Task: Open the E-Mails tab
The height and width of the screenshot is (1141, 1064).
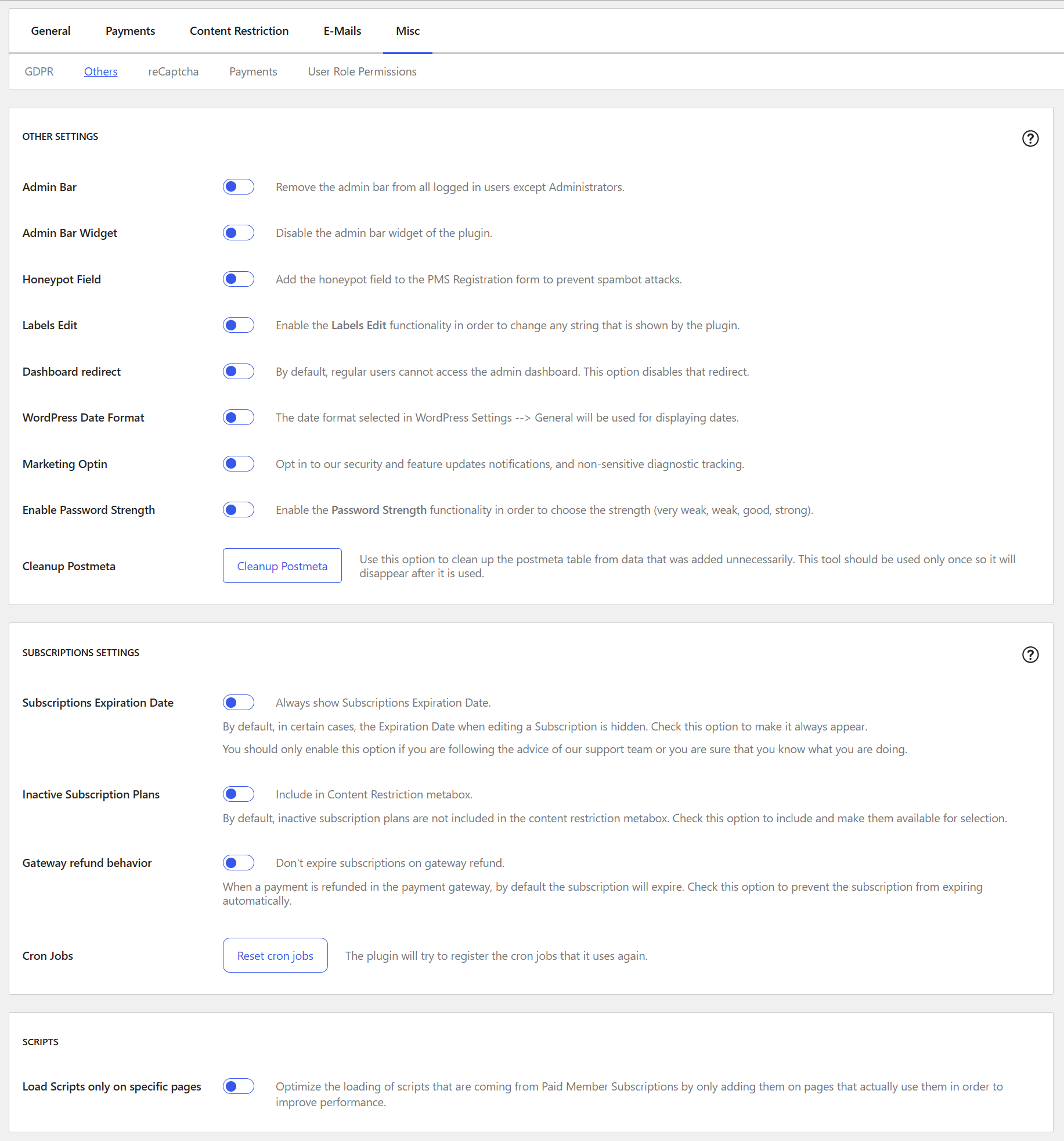Action: point(342,31)
